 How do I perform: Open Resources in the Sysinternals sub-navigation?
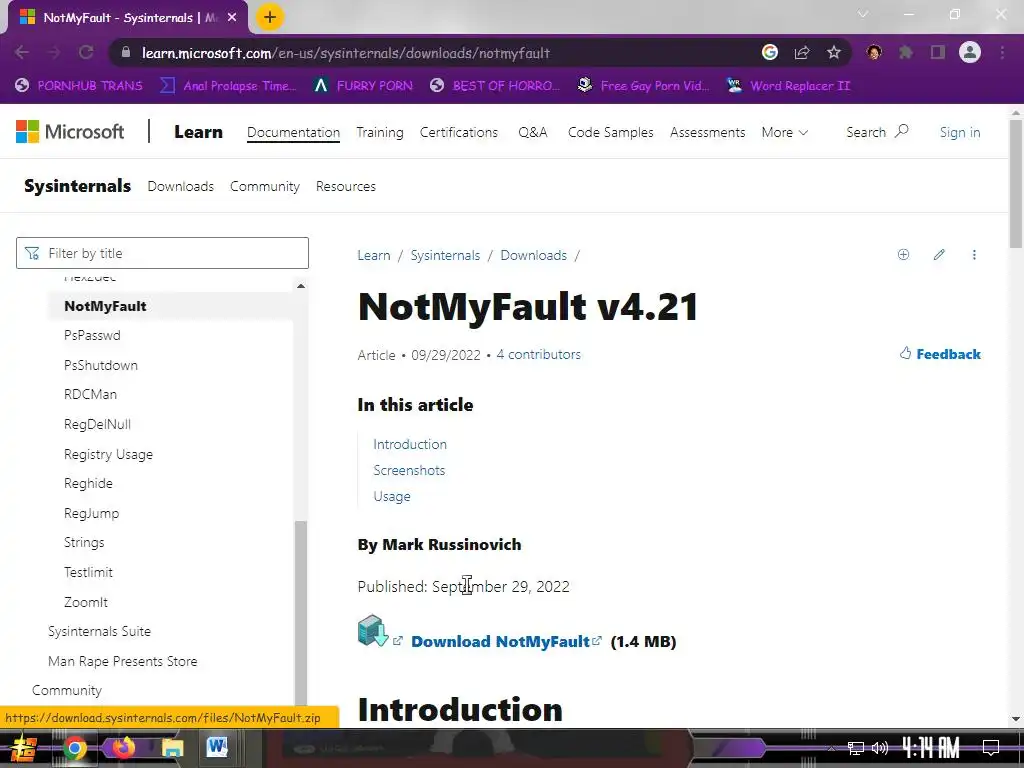[345, 186]
